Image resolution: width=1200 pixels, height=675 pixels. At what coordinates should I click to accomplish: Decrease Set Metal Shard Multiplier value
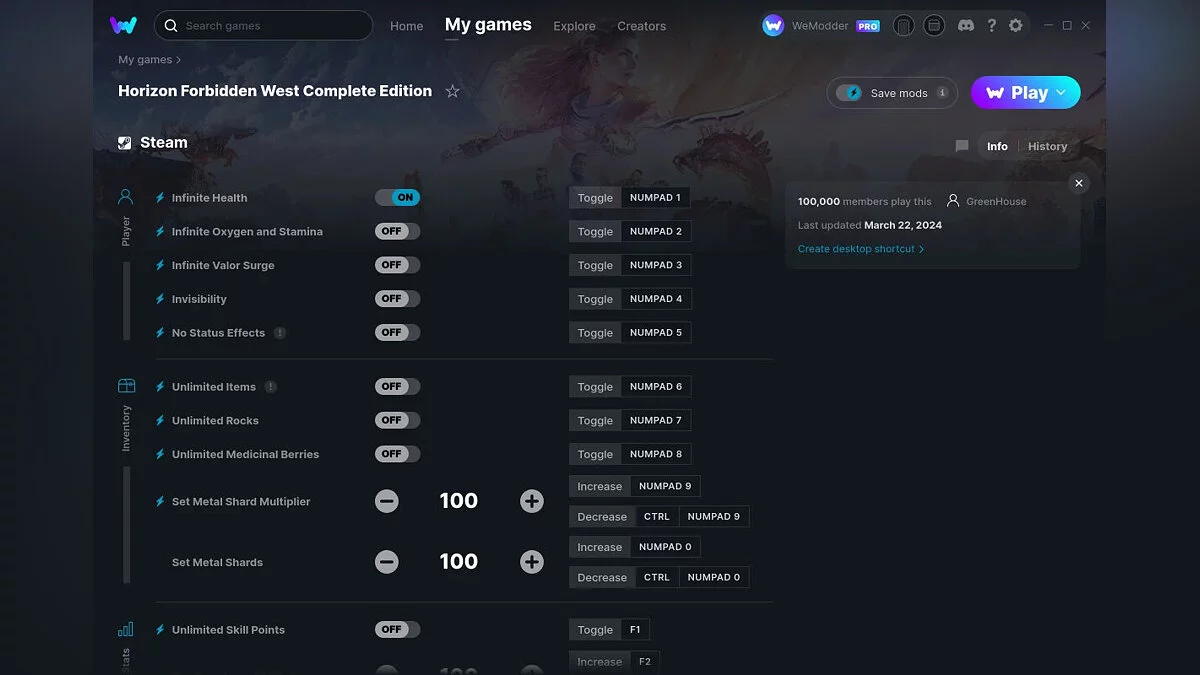tap(387, 501)
